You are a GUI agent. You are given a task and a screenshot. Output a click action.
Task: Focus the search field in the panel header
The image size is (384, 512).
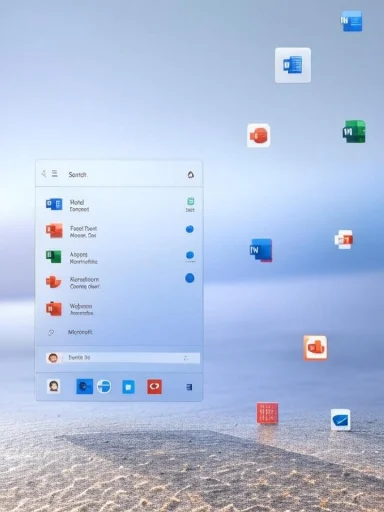[77, 174]
